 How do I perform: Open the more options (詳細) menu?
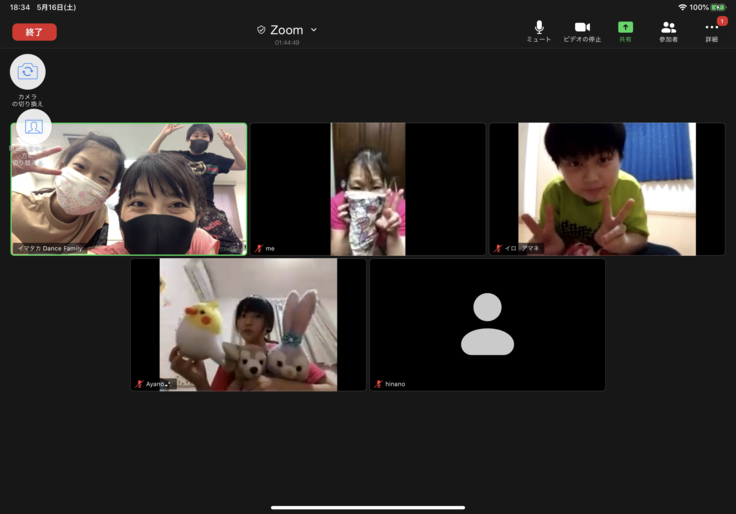711,31
